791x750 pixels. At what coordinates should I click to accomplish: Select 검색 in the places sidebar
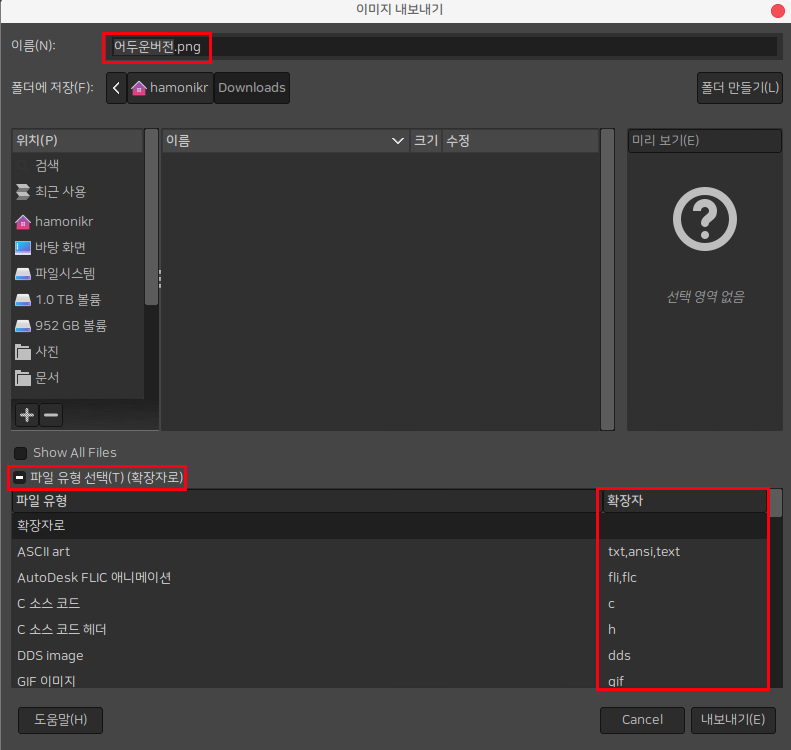click(x=47, y=166)
